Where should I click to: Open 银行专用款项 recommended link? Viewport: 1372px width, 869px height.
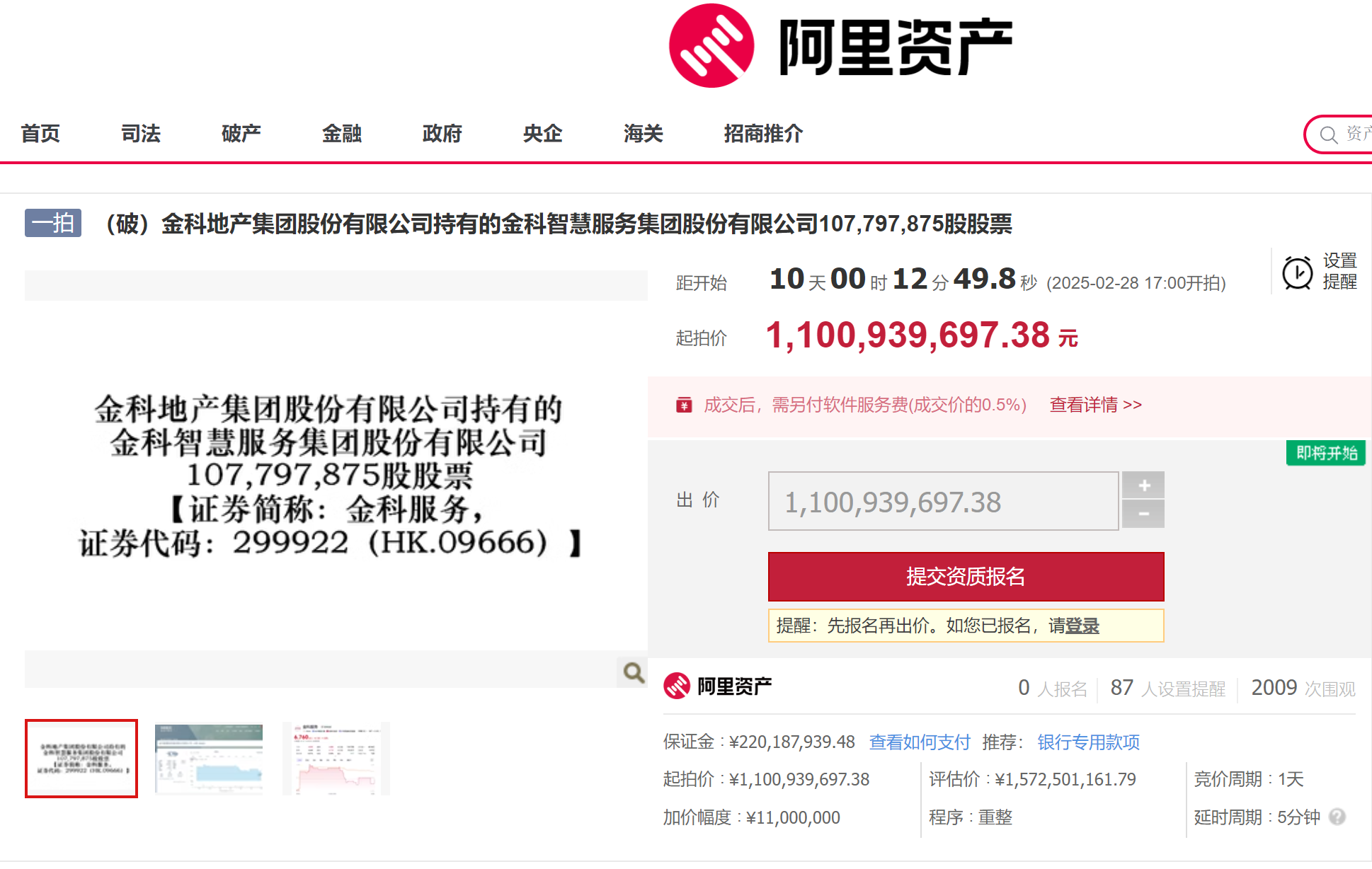pos(1088,742)
